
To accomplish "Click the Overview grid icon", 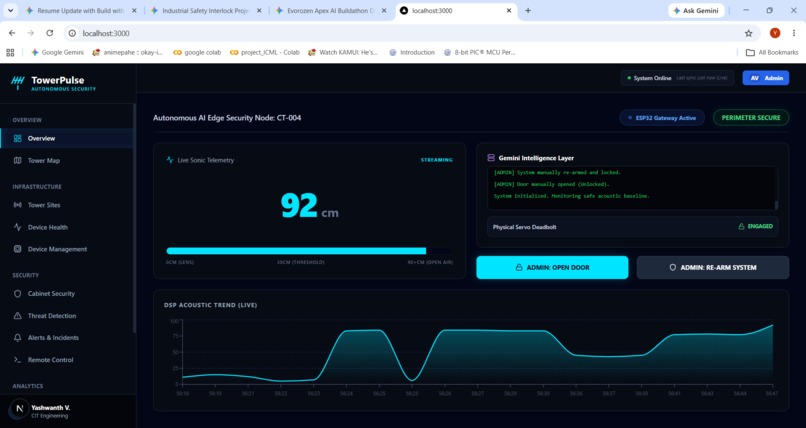I will (17, 138).
